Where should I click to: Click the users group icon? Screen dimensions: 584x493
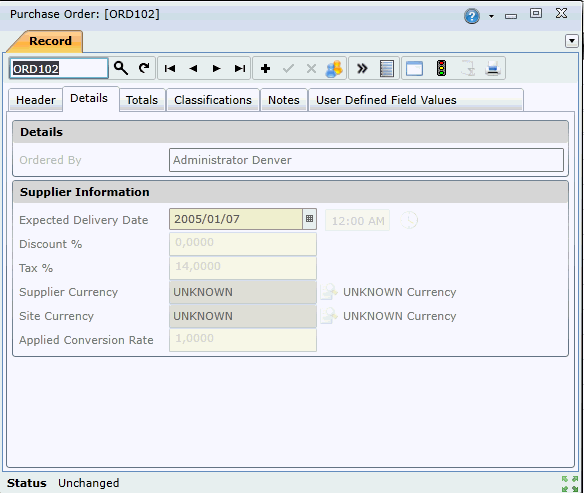334,69
